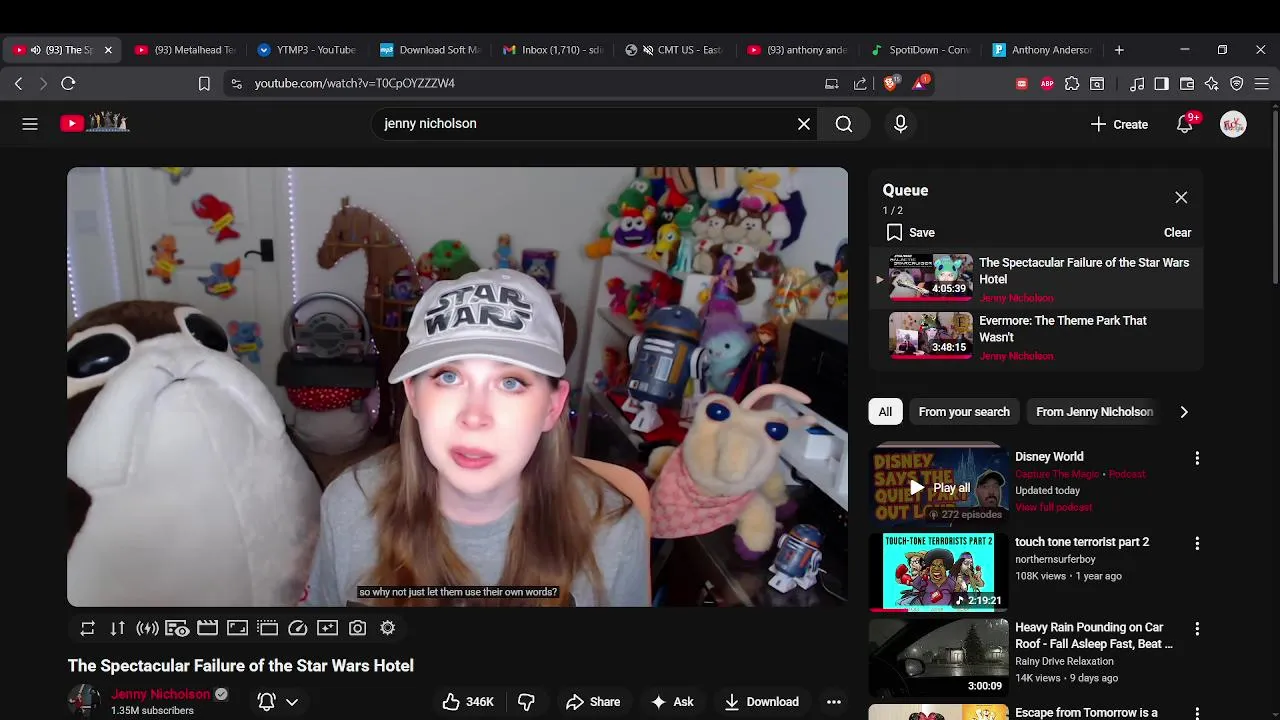The width and height of the screenshot is (1280, 720).
Task: Open the pop-up player icon
Action: pyautogui.click(x=267, y=628)
